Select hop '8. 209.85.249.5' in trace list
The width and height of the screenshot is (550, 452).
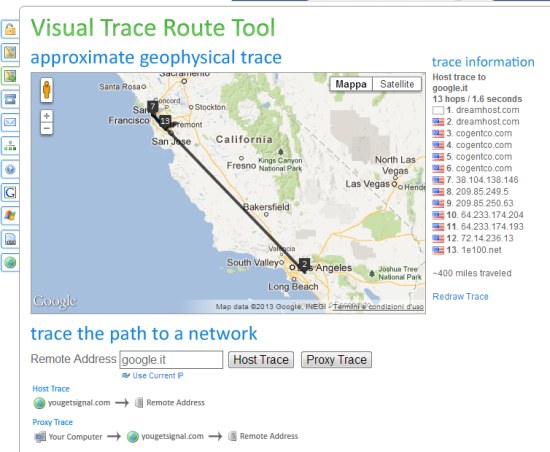[477, 192]
